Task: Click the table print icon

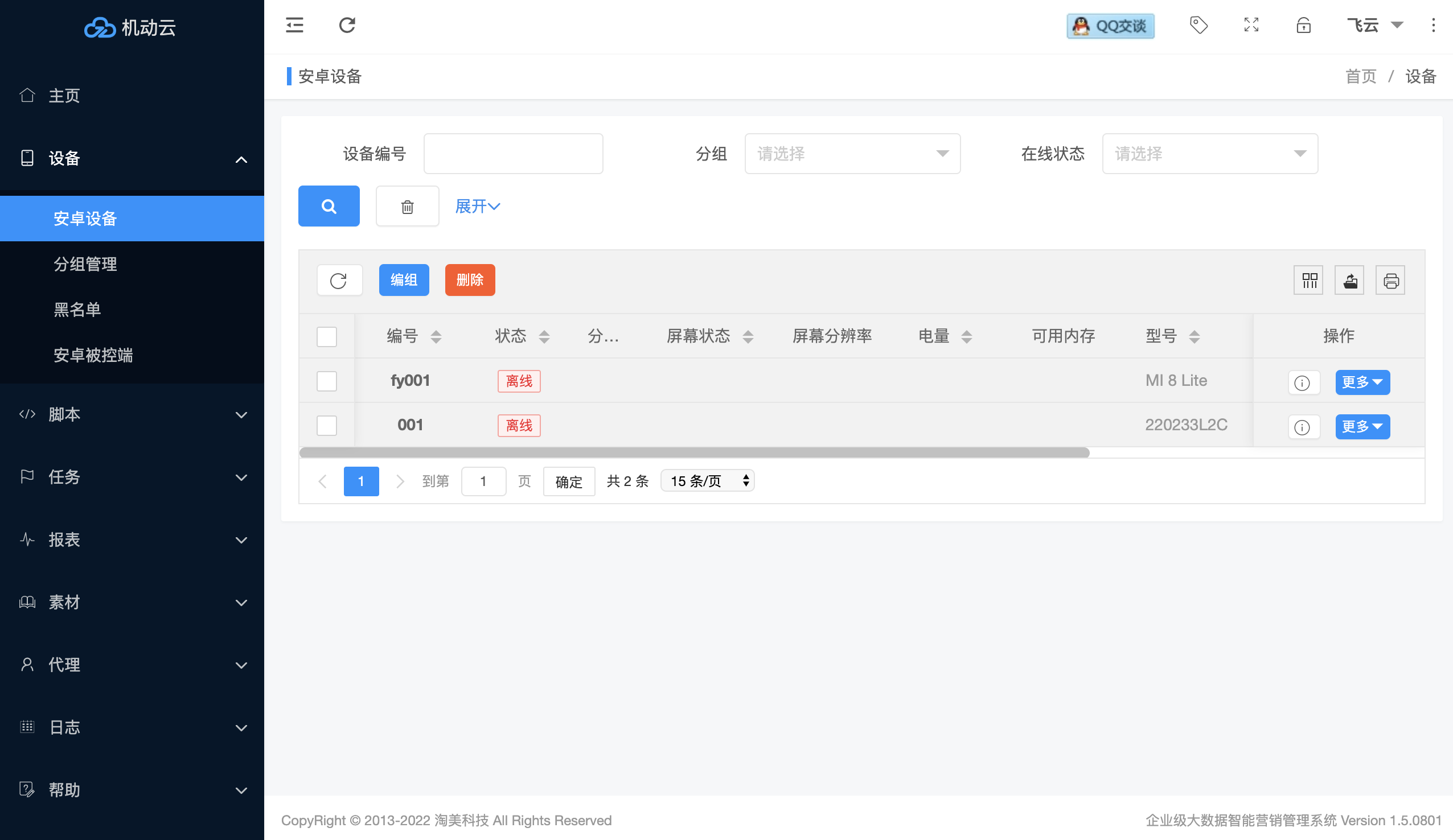Action: point(1390,280)
